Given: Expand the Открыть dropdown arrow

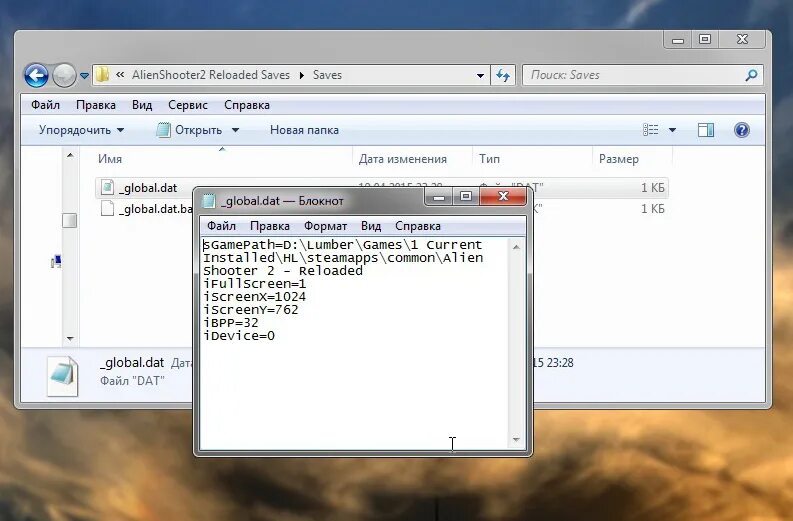Looking at the screenshot, I should tap(235, 131).
